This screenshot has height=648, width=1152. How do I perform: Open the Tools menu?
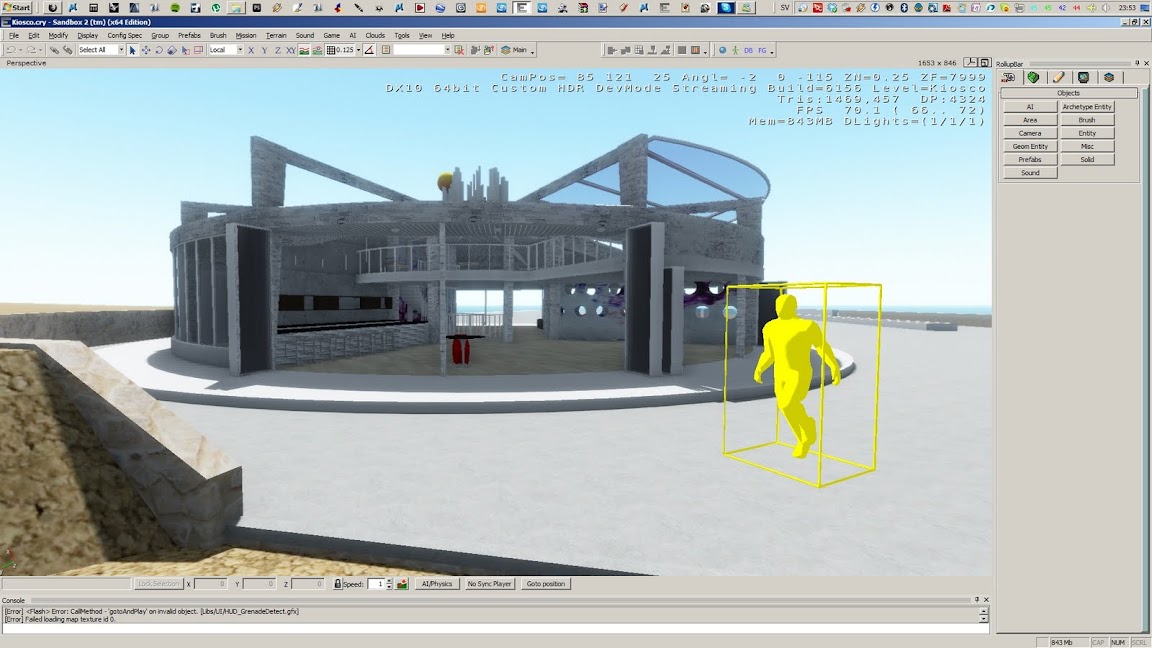pyautogui.click(x=401, y=35)
